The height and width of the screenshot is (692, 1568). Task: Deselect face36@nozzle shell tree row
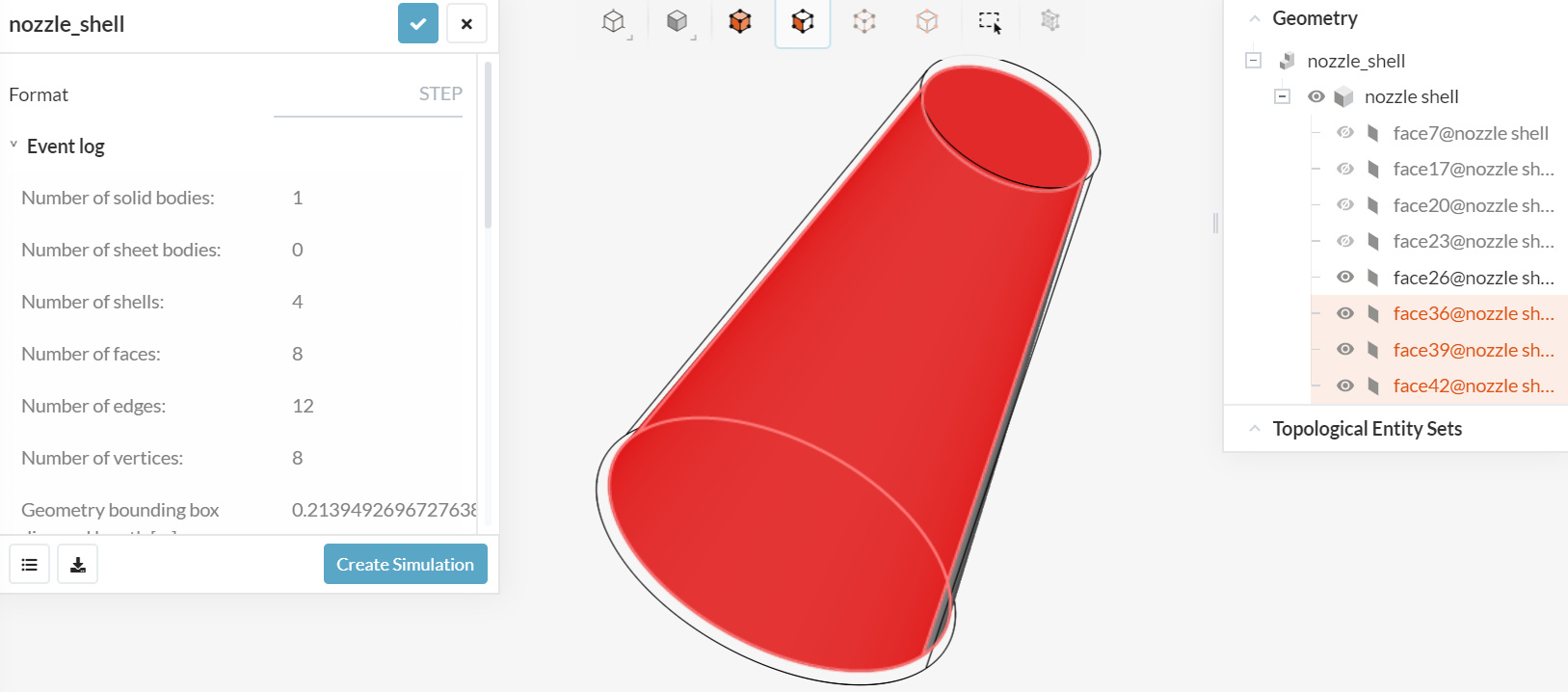click(1439, 313)
